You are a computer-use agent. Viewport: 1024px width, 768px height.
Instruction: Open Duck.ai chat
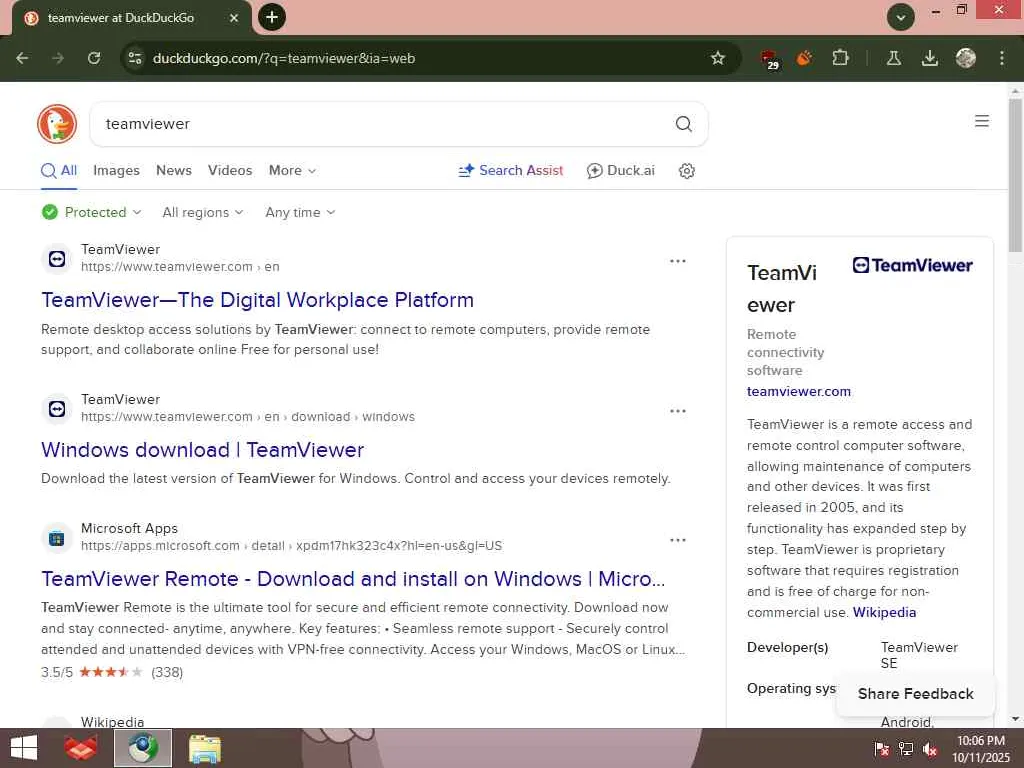click(x=620, y=170)
